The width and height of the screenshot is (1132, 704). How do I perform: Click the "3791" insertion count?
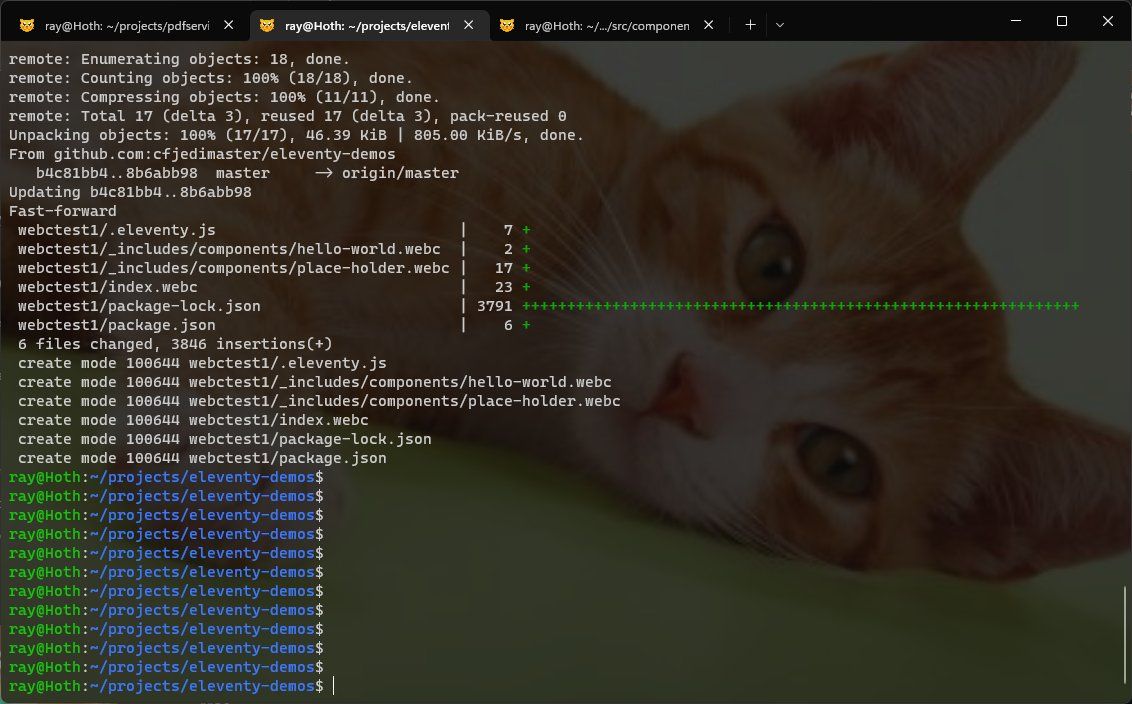pos(495,306)
